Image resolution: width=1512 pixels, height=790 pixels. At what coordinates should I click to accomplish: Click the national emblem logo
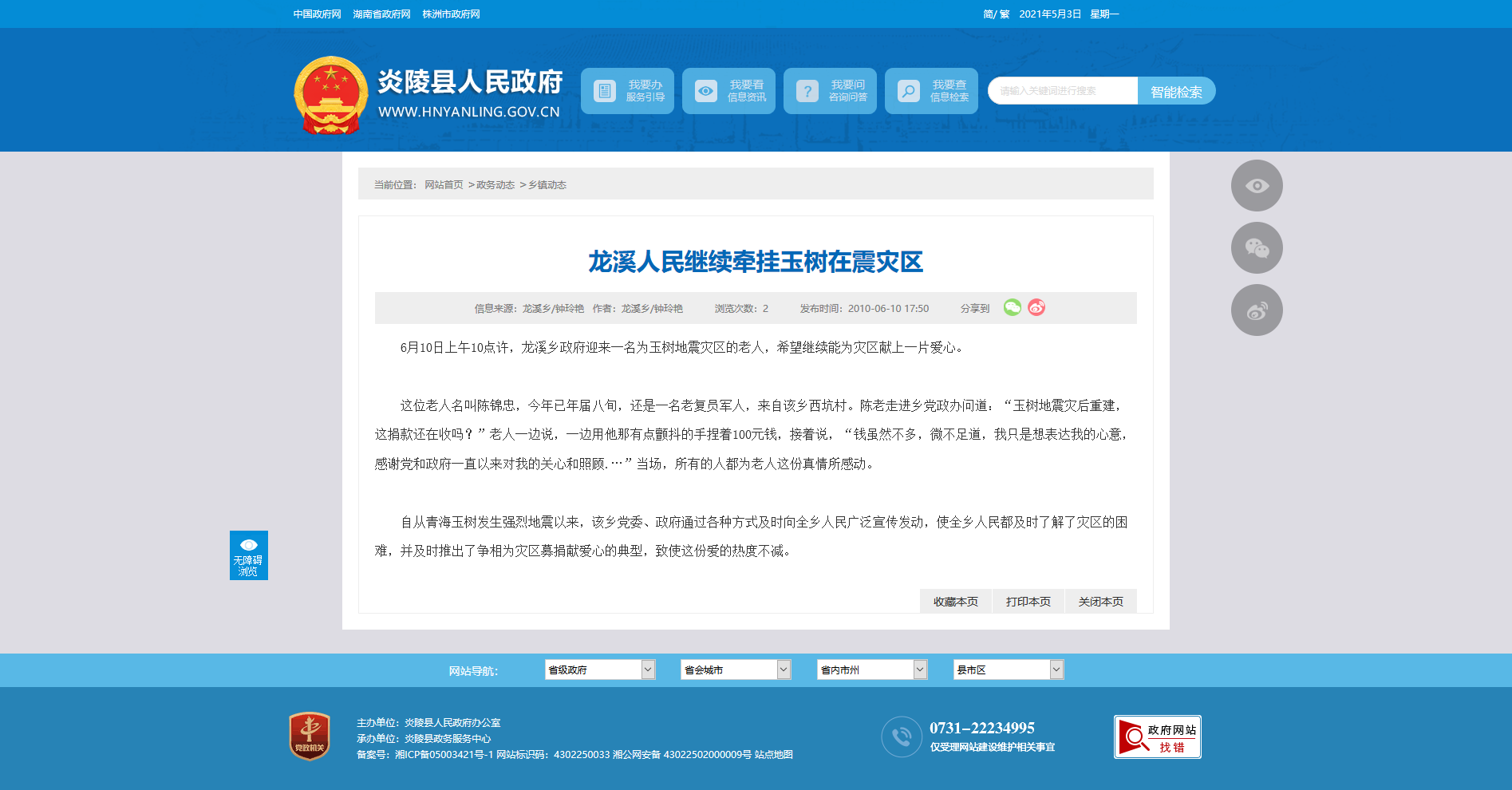click(331, 95)
